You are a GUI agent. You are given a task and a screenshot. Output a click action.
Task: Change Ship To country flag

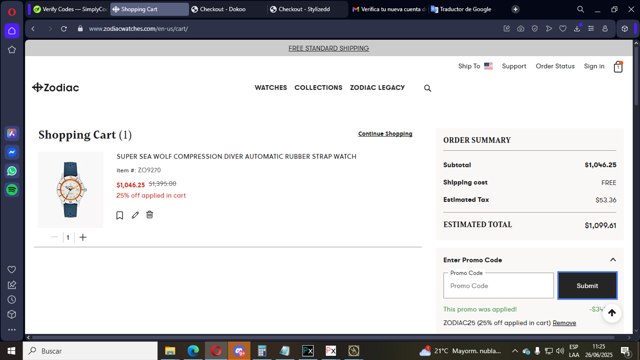(x=489, y=66)
